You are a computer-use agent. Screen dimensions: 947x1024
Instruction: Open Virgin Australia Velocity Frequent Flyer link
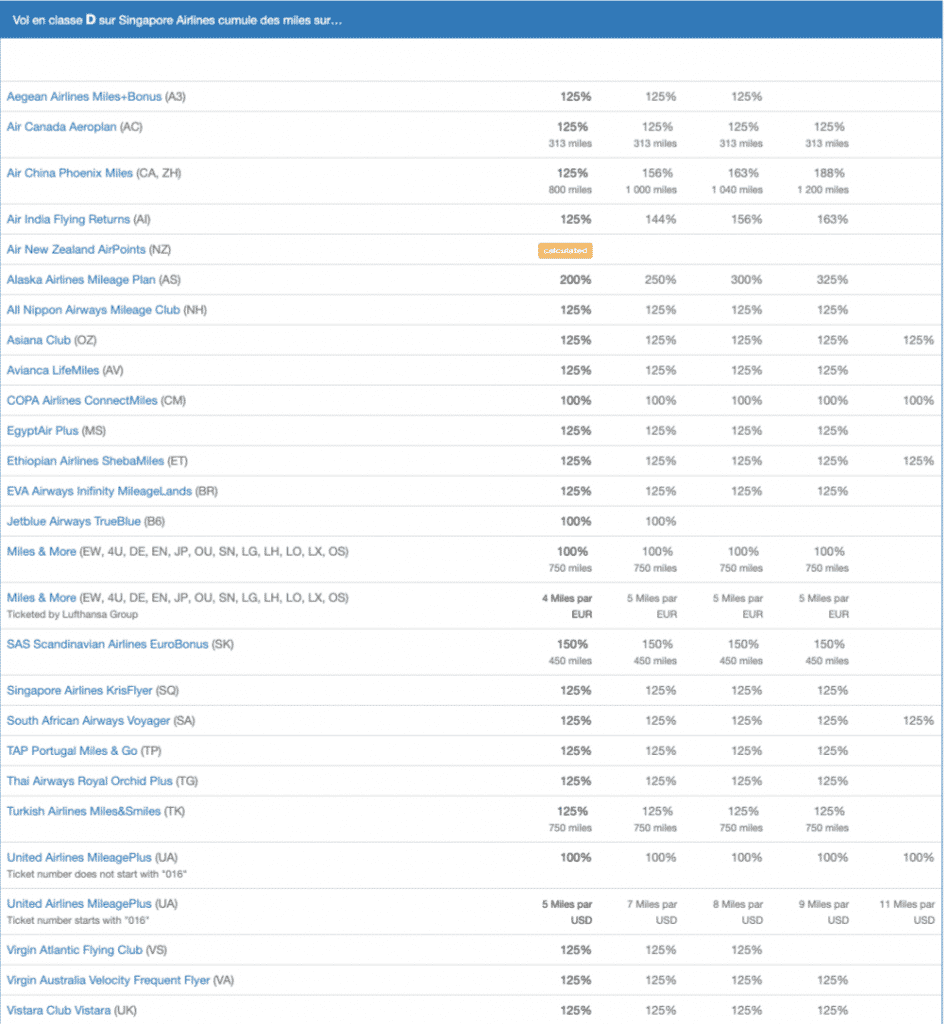click(x=108, y=980)
